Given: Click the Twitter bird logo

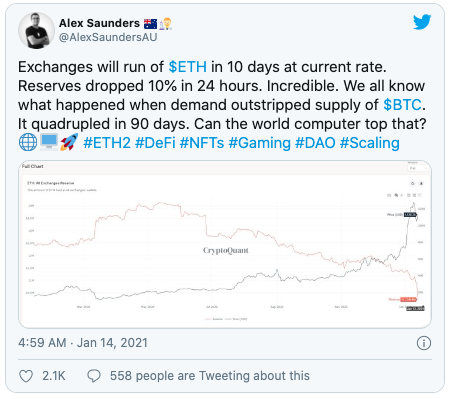Looking at the screenshot, I should [x=422, y=22].
